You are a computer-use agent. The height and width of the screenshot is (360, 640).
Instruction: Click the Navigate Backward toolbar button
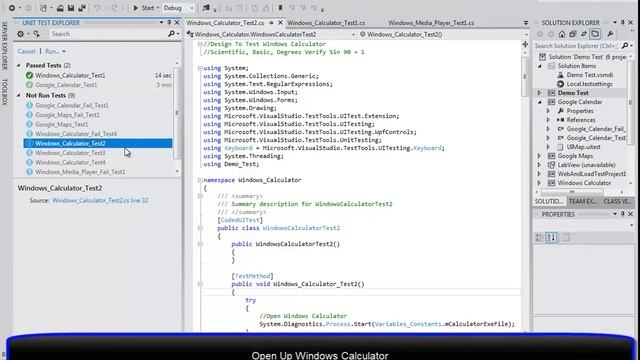click(12, 8)
